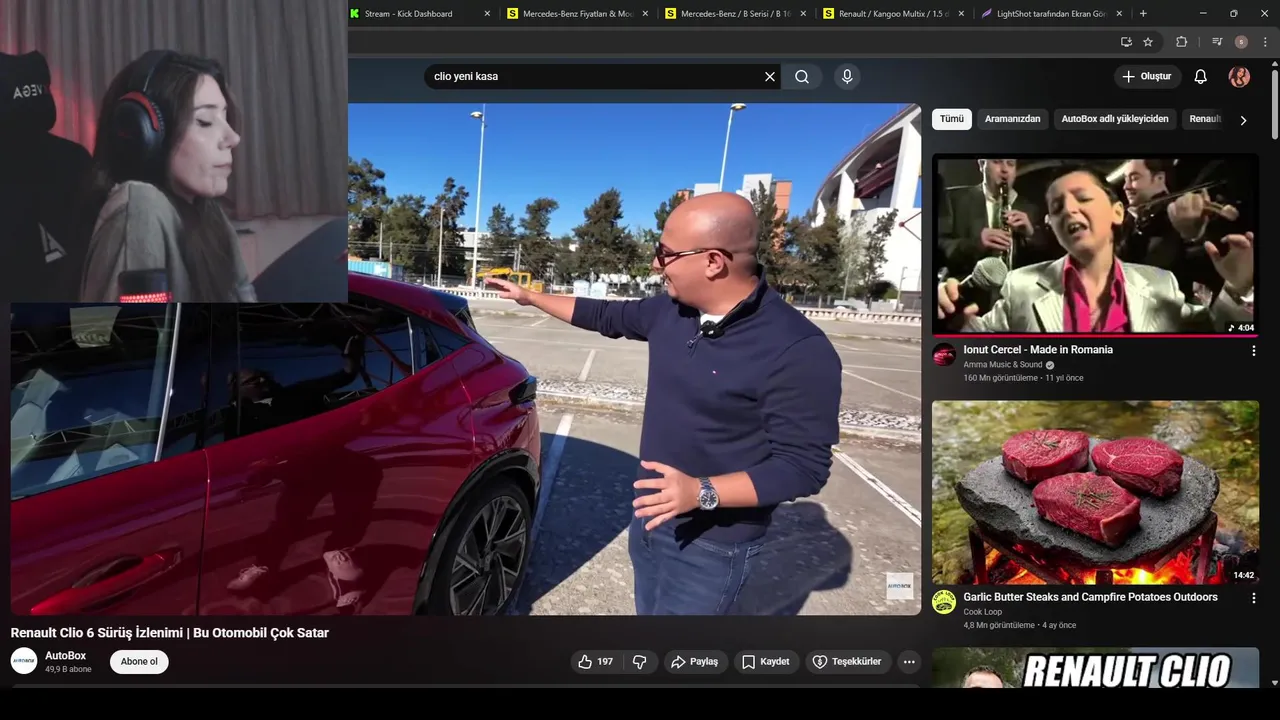Viewport: 1280px width, 720px height.
Task: Open more actions menu below the video
Action: click(x=909, y=662)
